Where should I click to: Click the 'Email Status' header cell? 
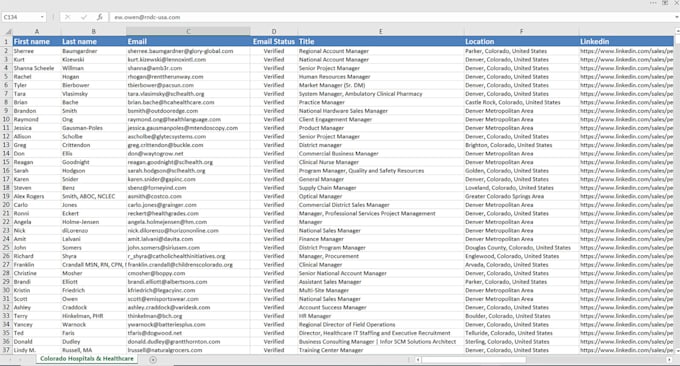point(274,42)
